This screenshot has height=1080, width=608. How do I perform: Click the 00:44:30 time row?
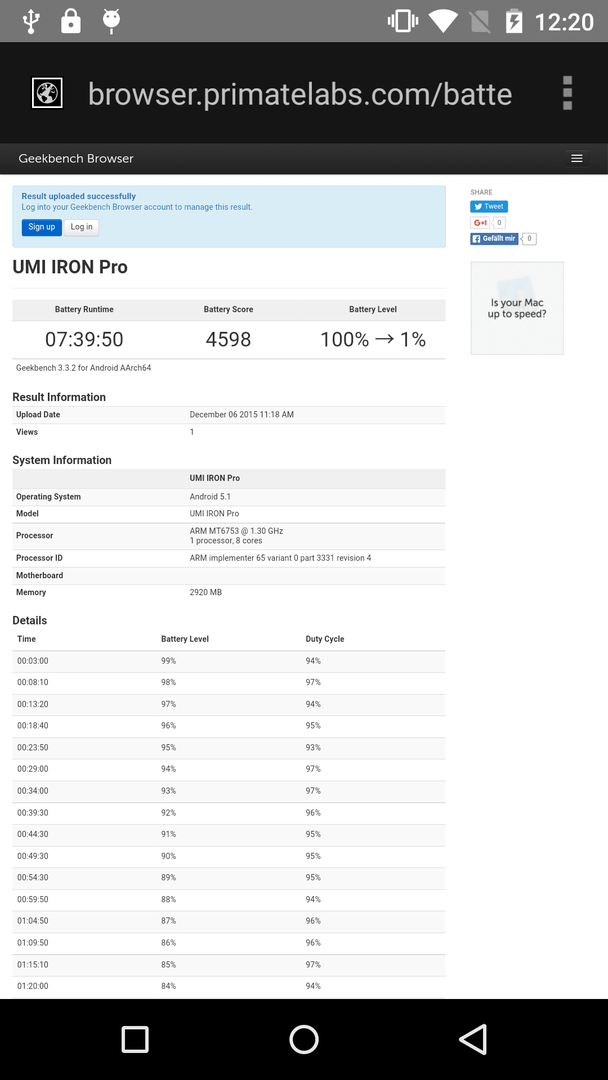[229, 834]
